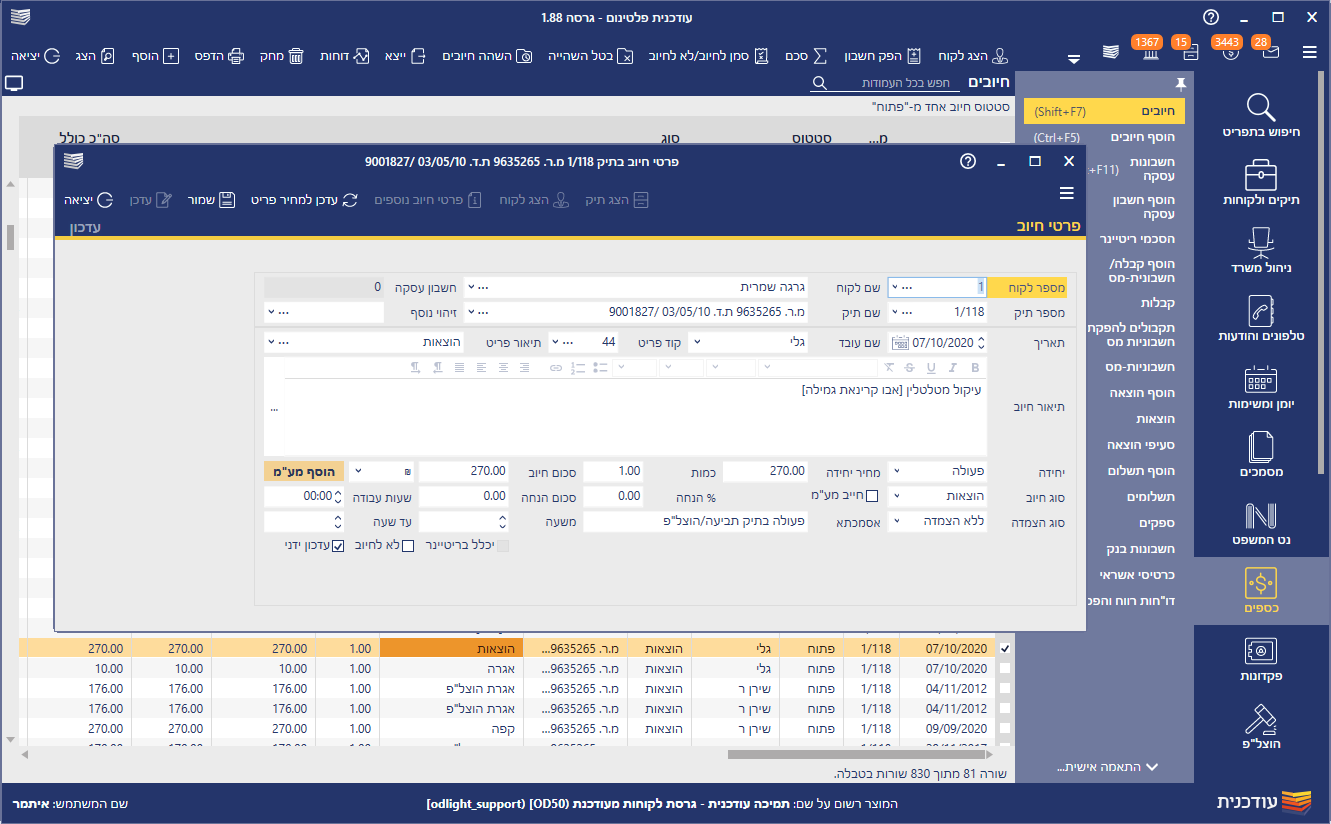Open the 'מסמכים' documents module
1331x824 pixels.
click(x=1262, y=455)
